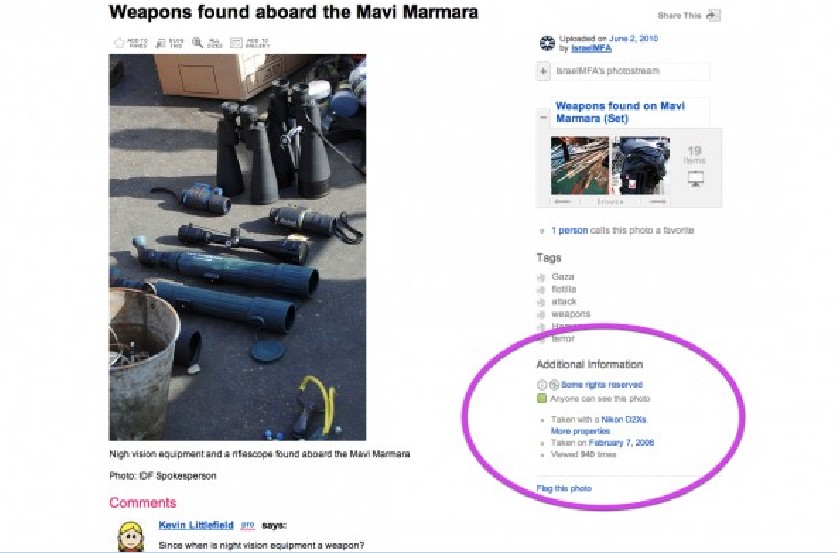
Task: Open All Sizes magnifier icon
Action: click(x=198, y=43)
